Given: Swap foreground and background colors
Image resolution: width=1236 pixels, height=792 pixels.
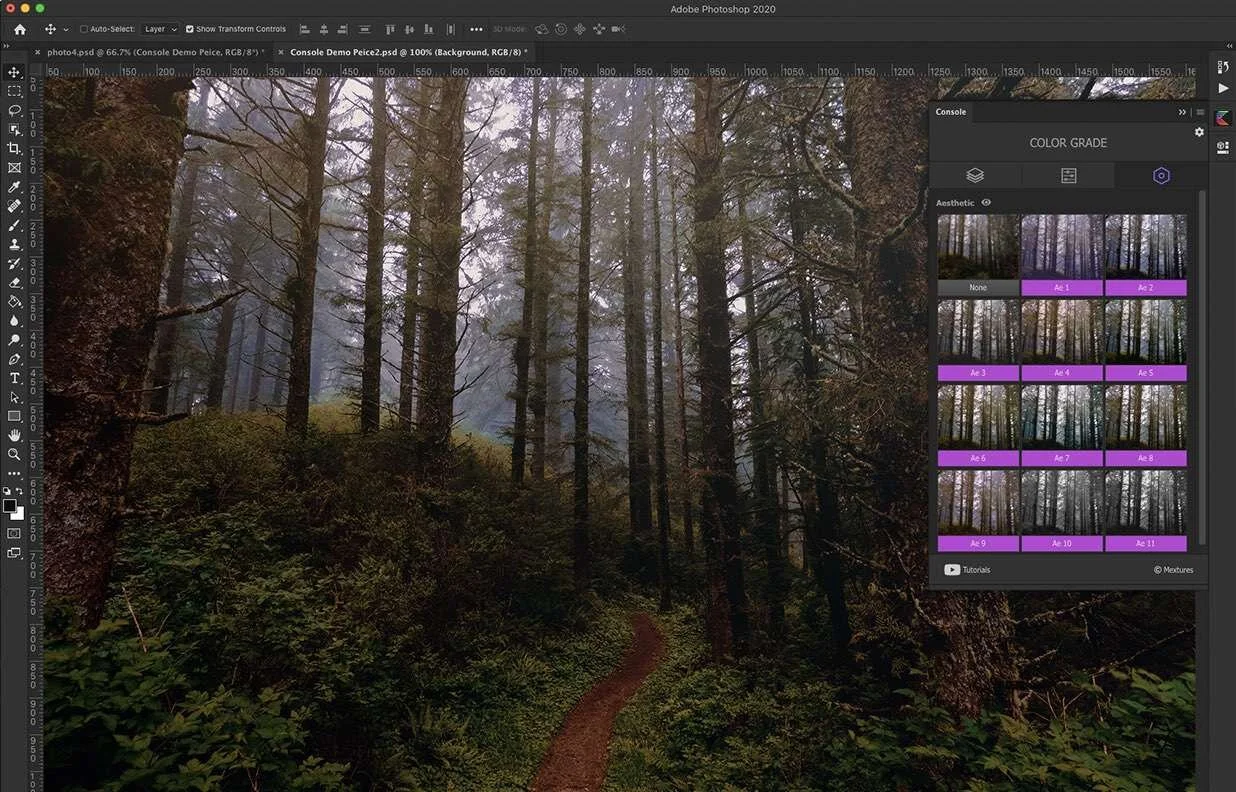Looking at the screenshot, I should tap(19, 491).
